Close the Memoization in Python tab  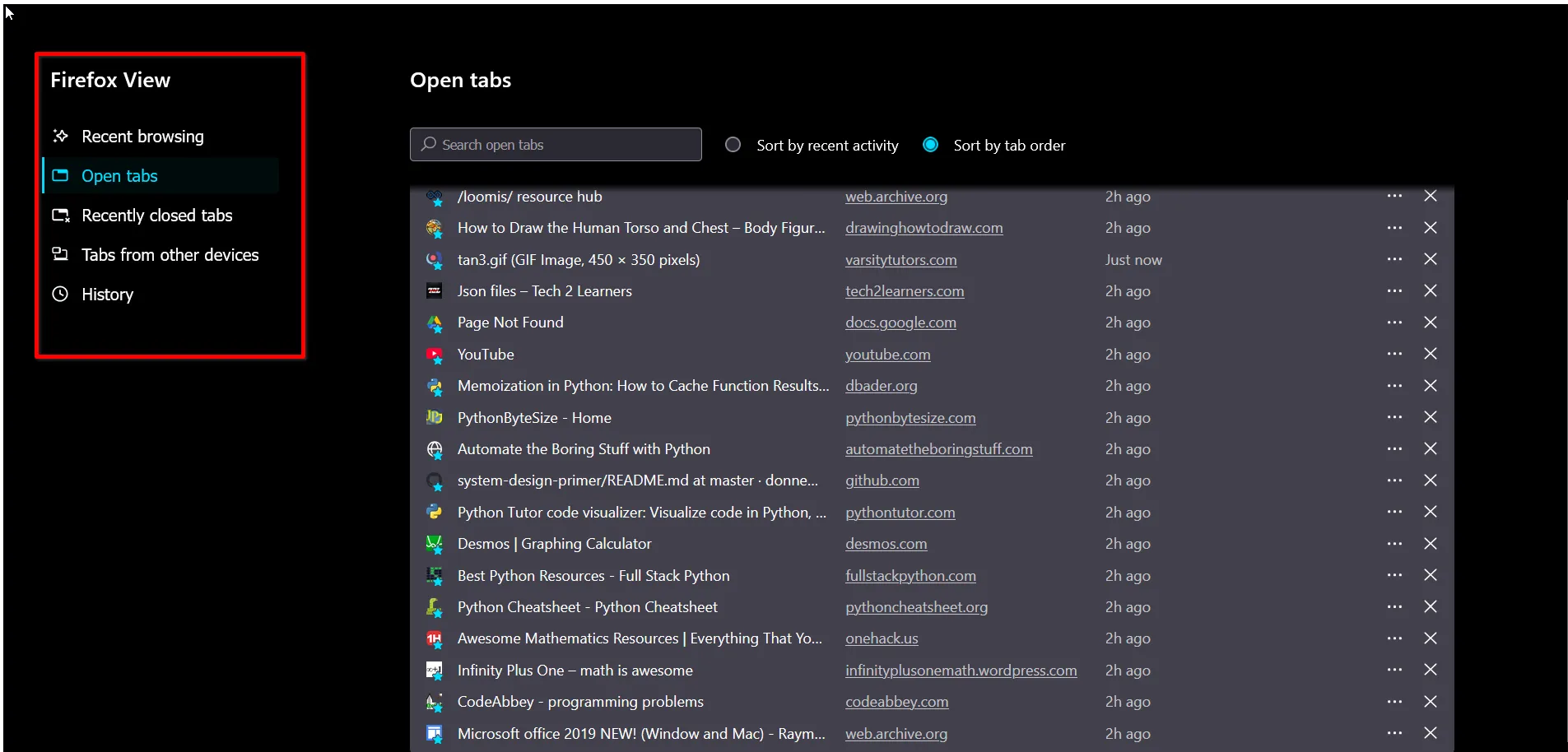click(1431, 385)
